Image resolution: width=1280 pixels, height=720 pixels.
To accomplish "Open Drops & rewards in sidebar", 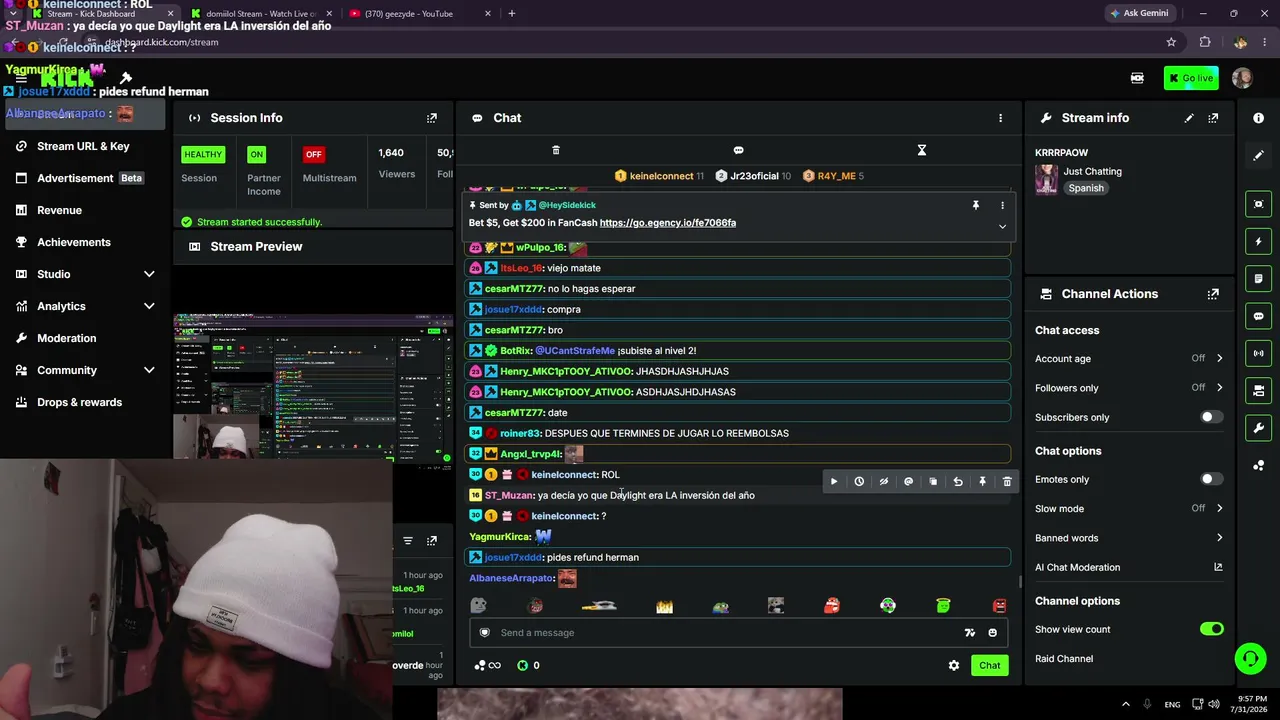I will tap(84, 402).
